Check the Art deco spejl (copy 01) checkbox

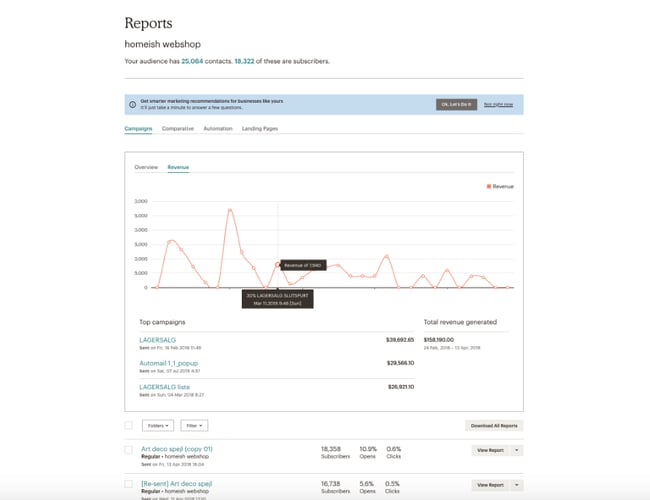128,450
